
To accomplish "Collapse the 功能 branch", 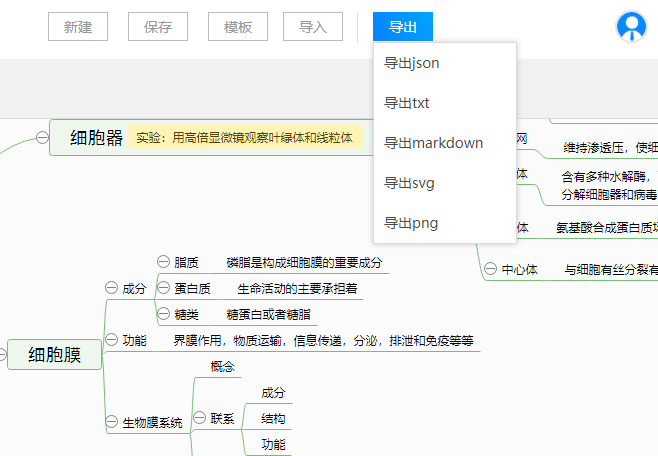I will pos(112,340).
